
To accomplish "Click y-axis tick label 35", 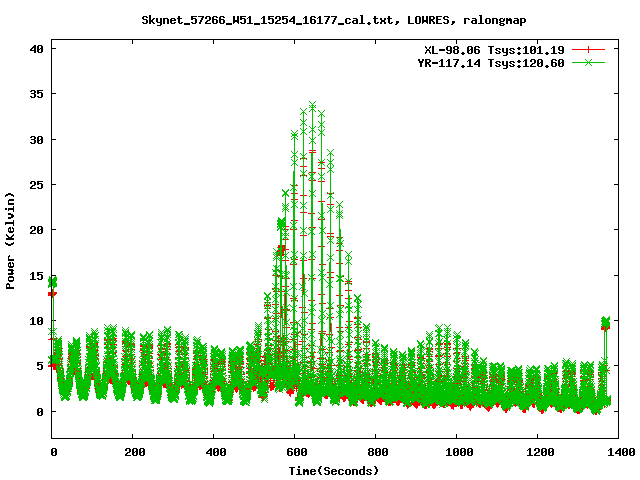I will tap(36, 94).
